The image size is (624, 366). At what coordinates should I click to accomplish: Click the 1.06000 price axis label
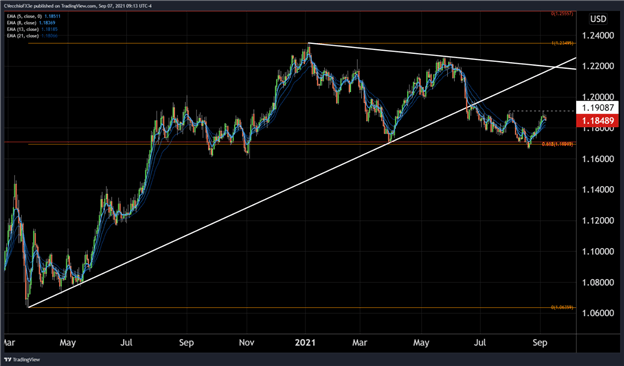(x=598, y=313)
